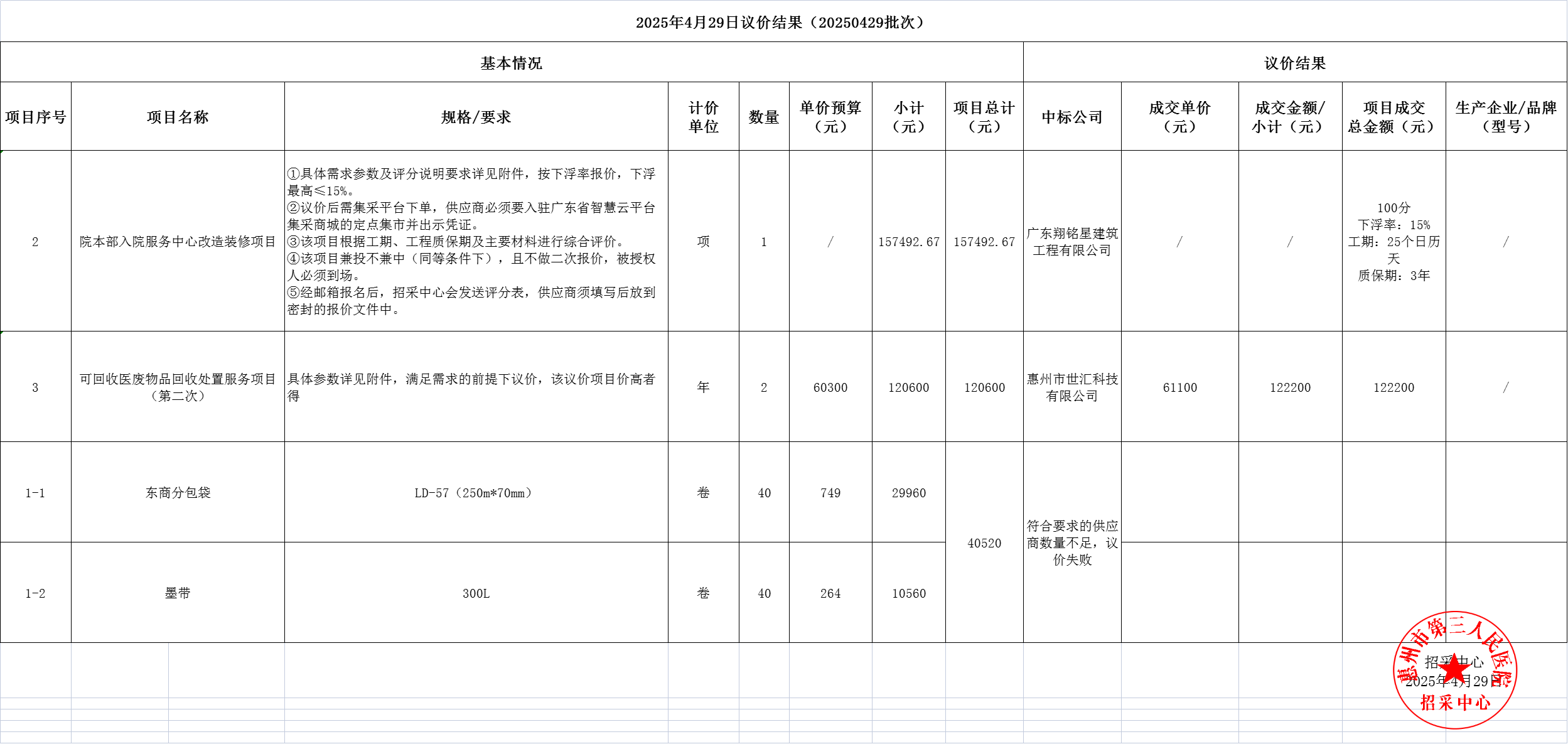Image resolution: width=1568 pixels, height=744 pixels.
Task: Click the 规格/要求 column header cell
Action: click(476, 117)
